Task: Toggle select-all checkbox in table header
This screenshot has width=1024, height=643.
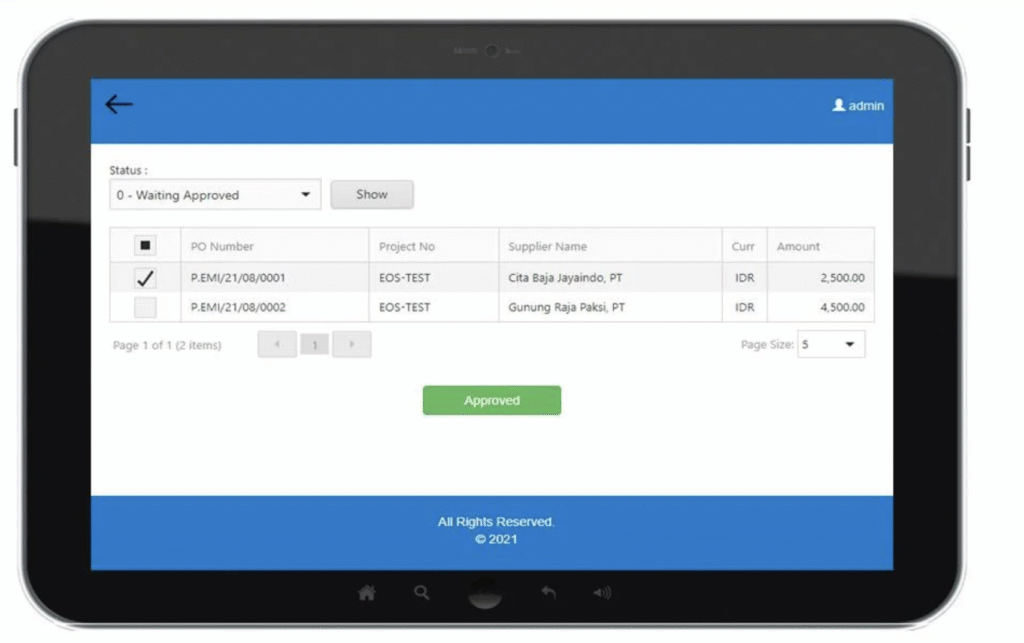Action: (x=145, y=246)
